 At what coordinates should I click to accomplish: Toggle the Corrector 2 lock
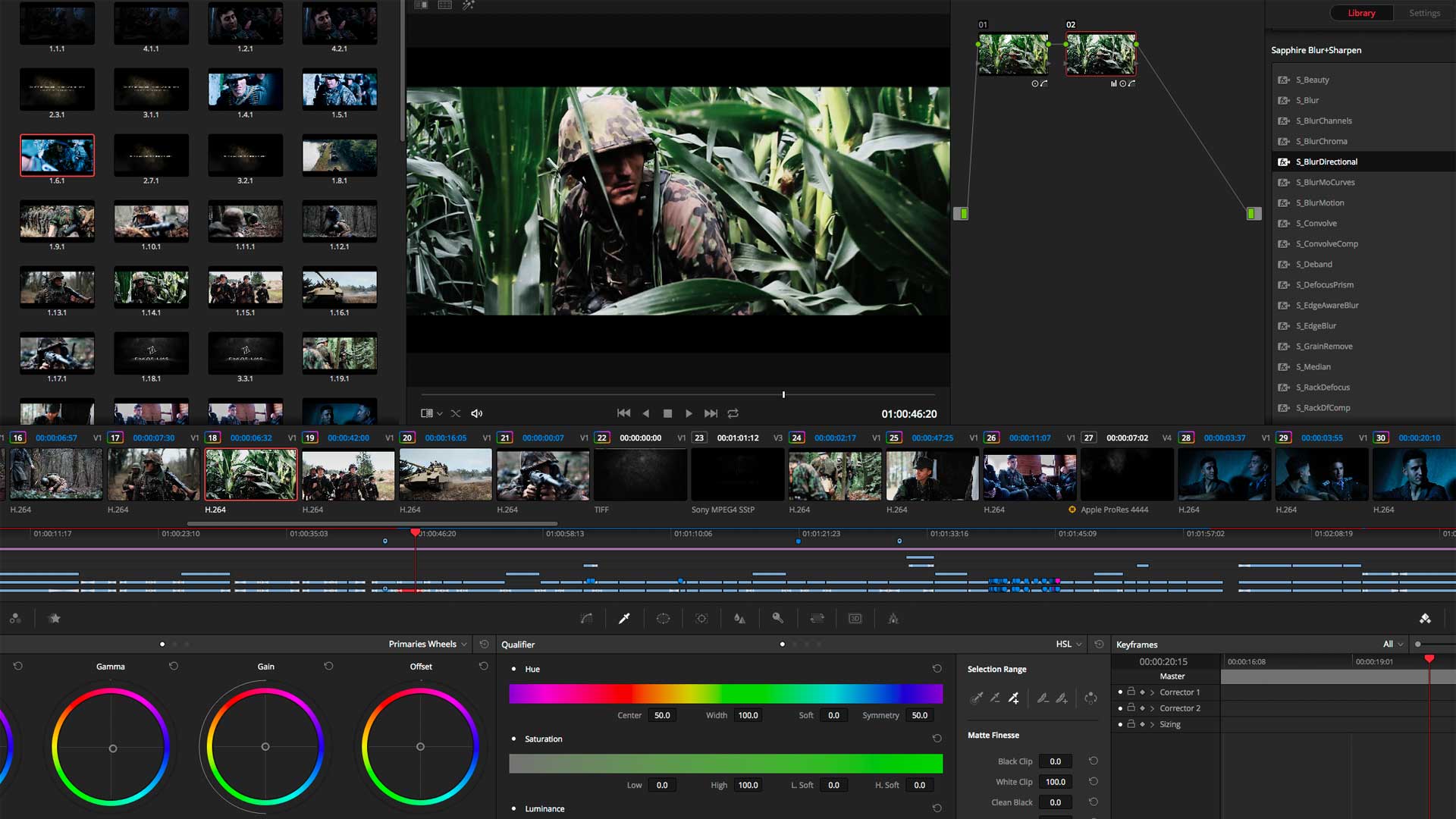pyautogui.click(x=1131, y=708)
